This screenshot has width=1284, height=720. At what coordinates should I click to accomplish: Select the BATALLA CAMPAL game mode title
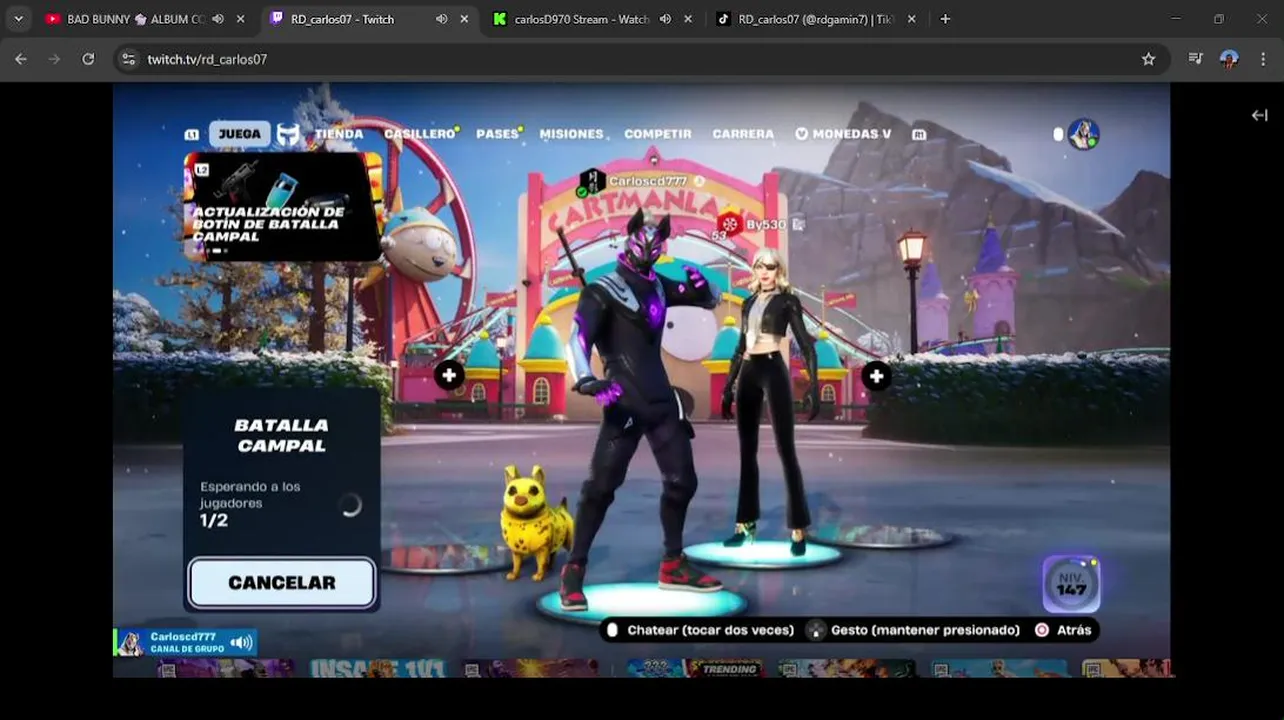pyautogui.click(x=281, y=435)
